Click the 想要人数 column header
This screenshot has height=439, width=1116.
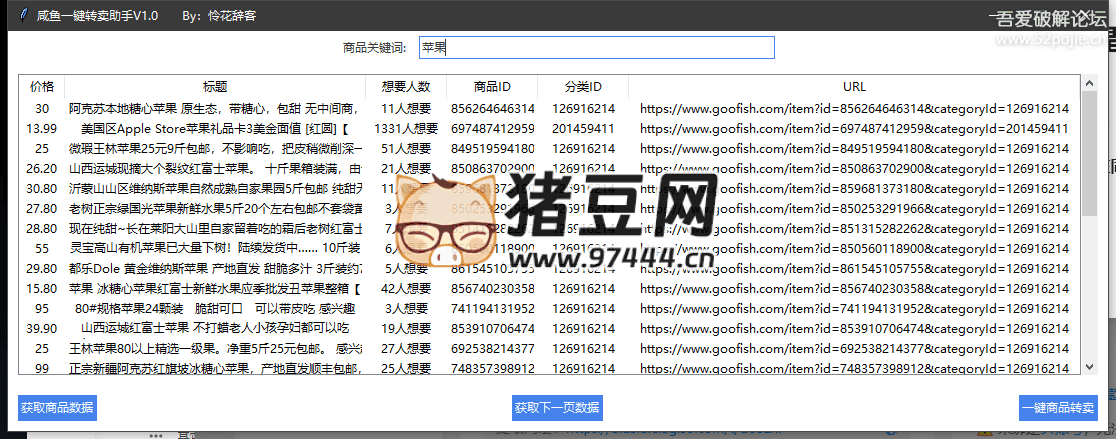406,87
